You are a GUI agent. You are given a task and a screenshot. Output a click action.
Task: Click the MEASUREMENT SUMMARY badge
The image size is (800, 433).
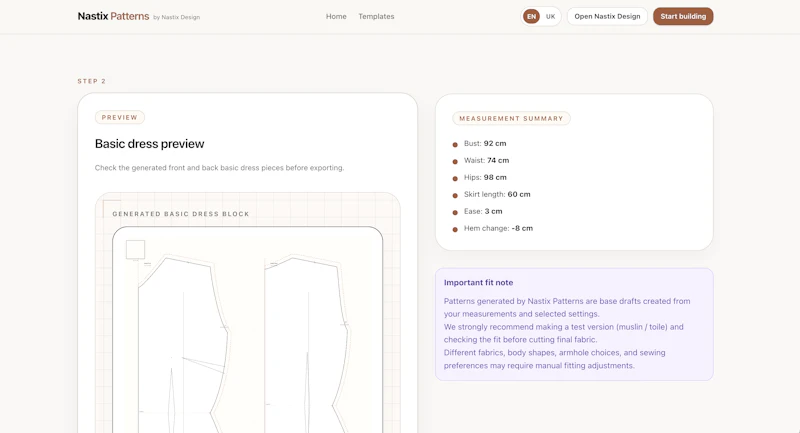(x=511, y=118)
